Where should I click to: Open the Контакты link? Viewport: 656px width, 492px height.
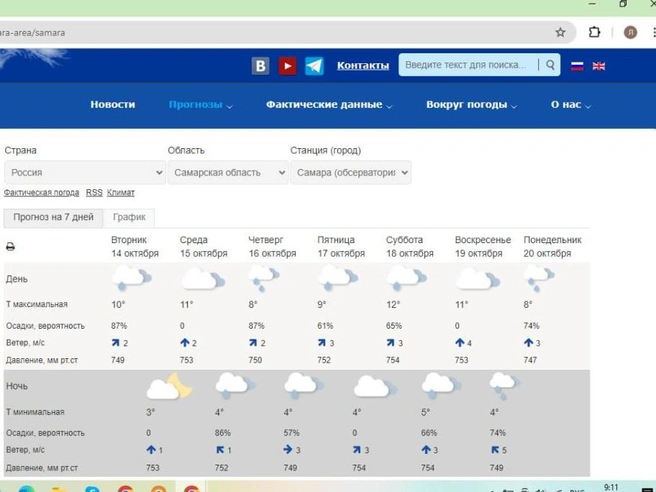363,66
